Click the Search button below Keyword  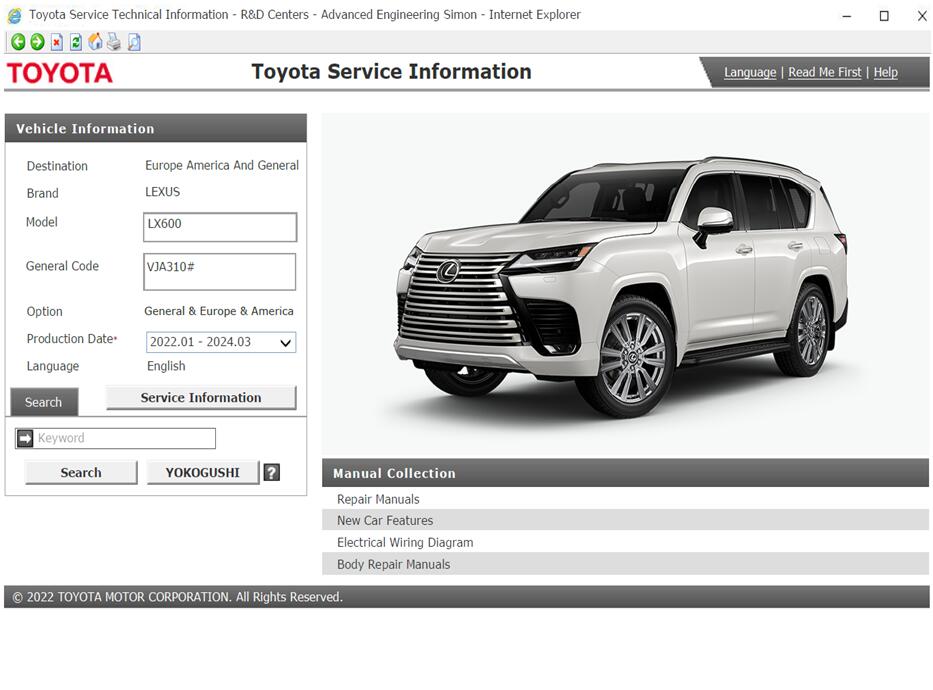(x=81, y=472)
